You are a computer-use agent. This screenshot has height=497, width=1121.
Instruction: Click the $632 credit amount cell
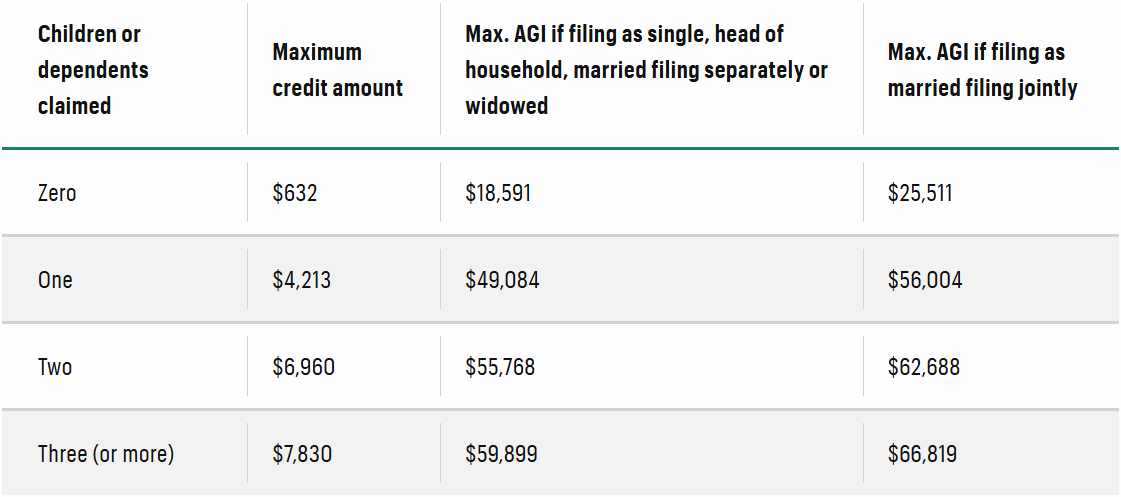pyautogui.click(x=295, y=192)
